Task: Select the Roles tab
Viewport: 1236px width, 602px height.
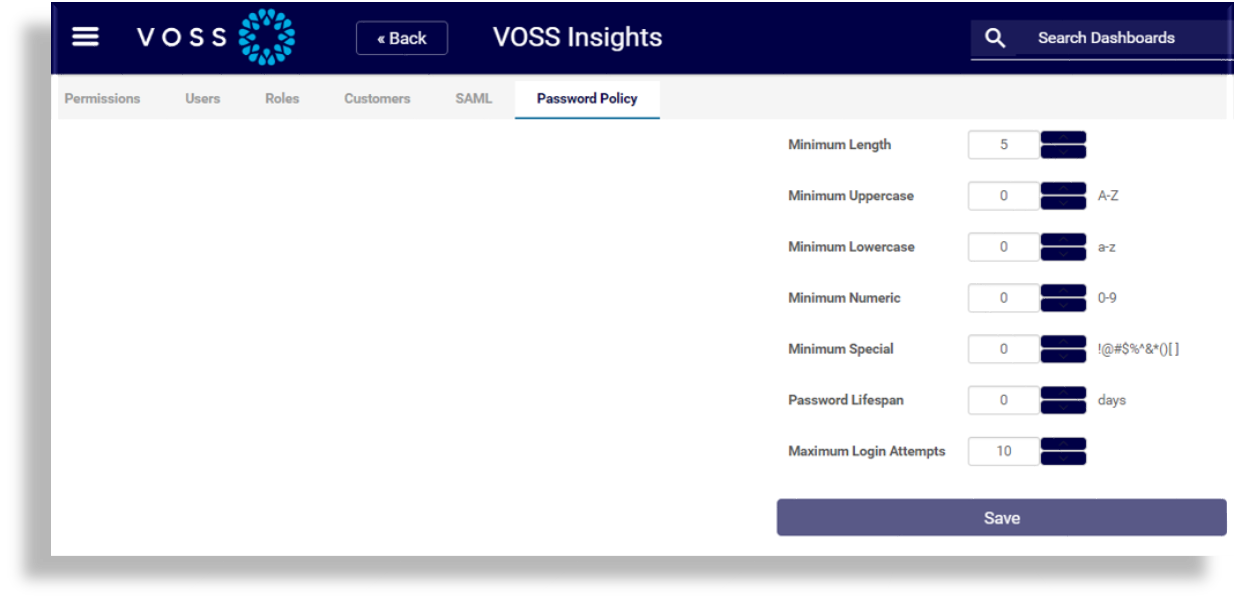Action: coord(282,98)
